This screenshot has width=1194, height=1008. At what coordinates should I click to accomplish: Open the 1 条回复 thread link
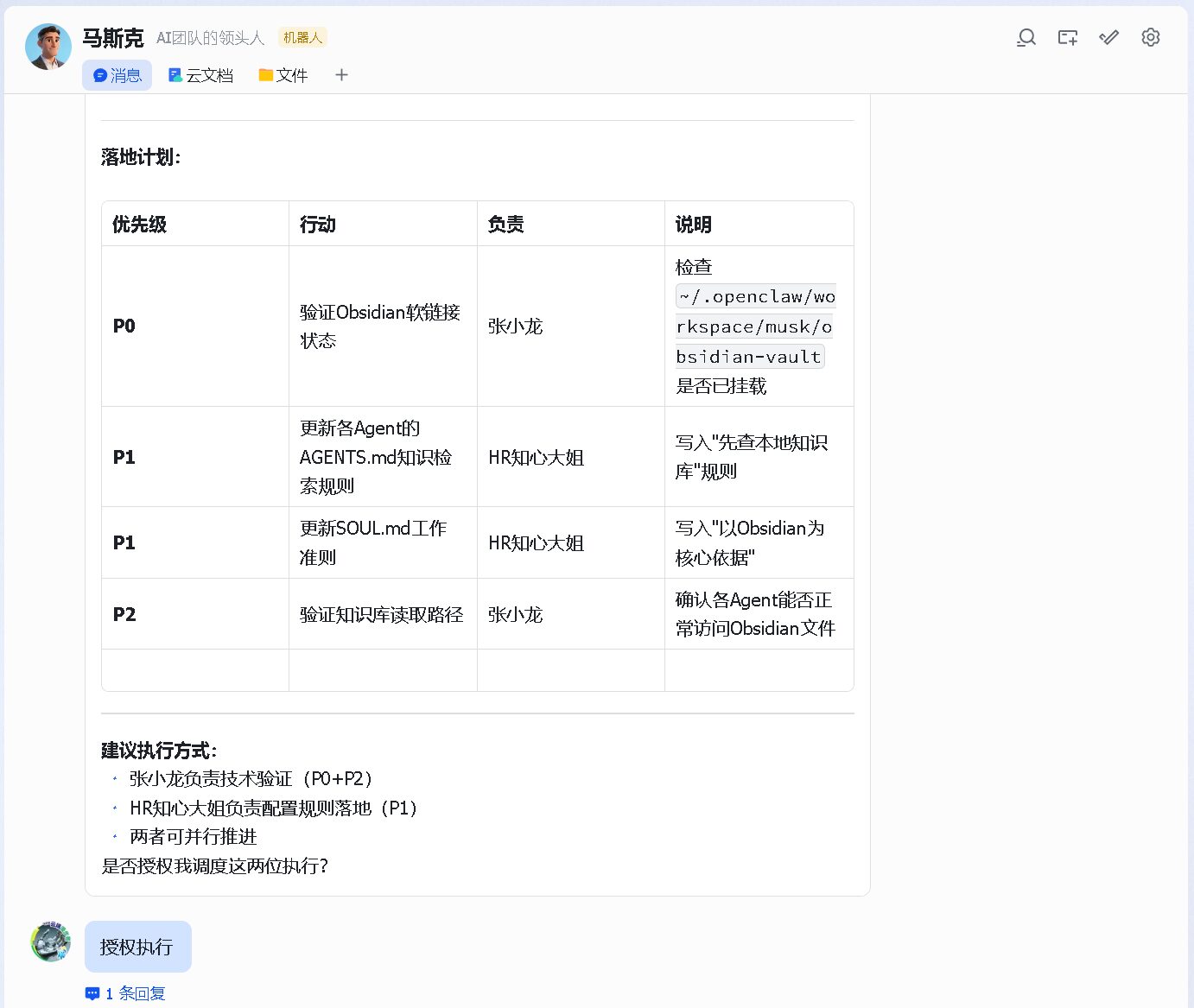pyautogui.click(x=125, y=993)
